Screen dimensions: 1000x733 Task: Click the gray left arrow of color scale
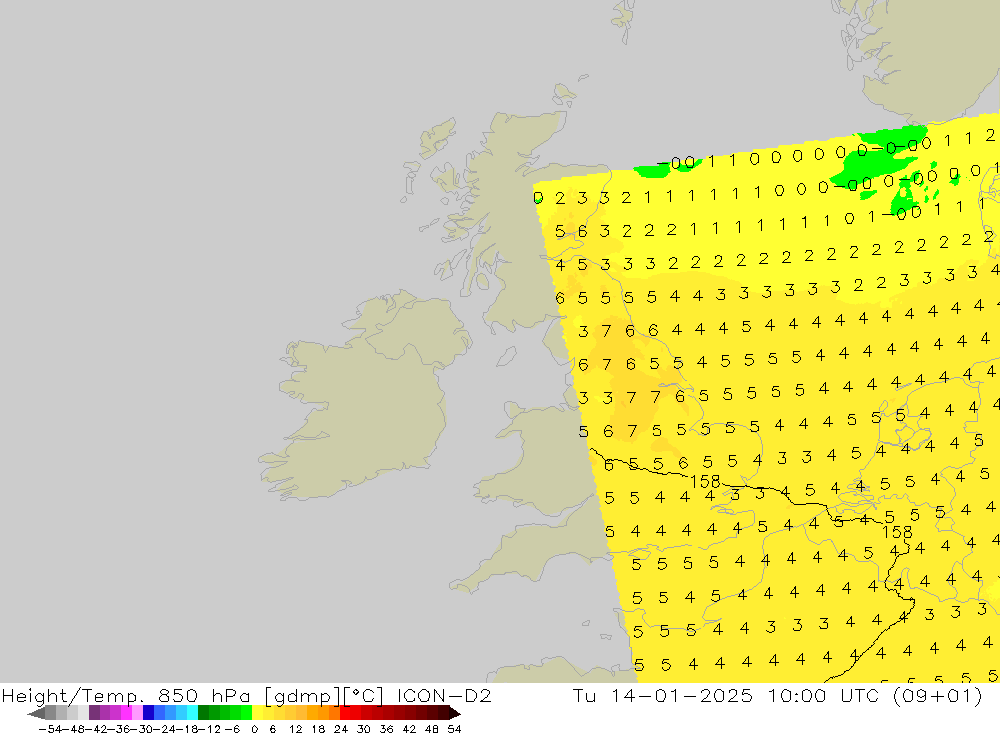click(x=36, y=713)
